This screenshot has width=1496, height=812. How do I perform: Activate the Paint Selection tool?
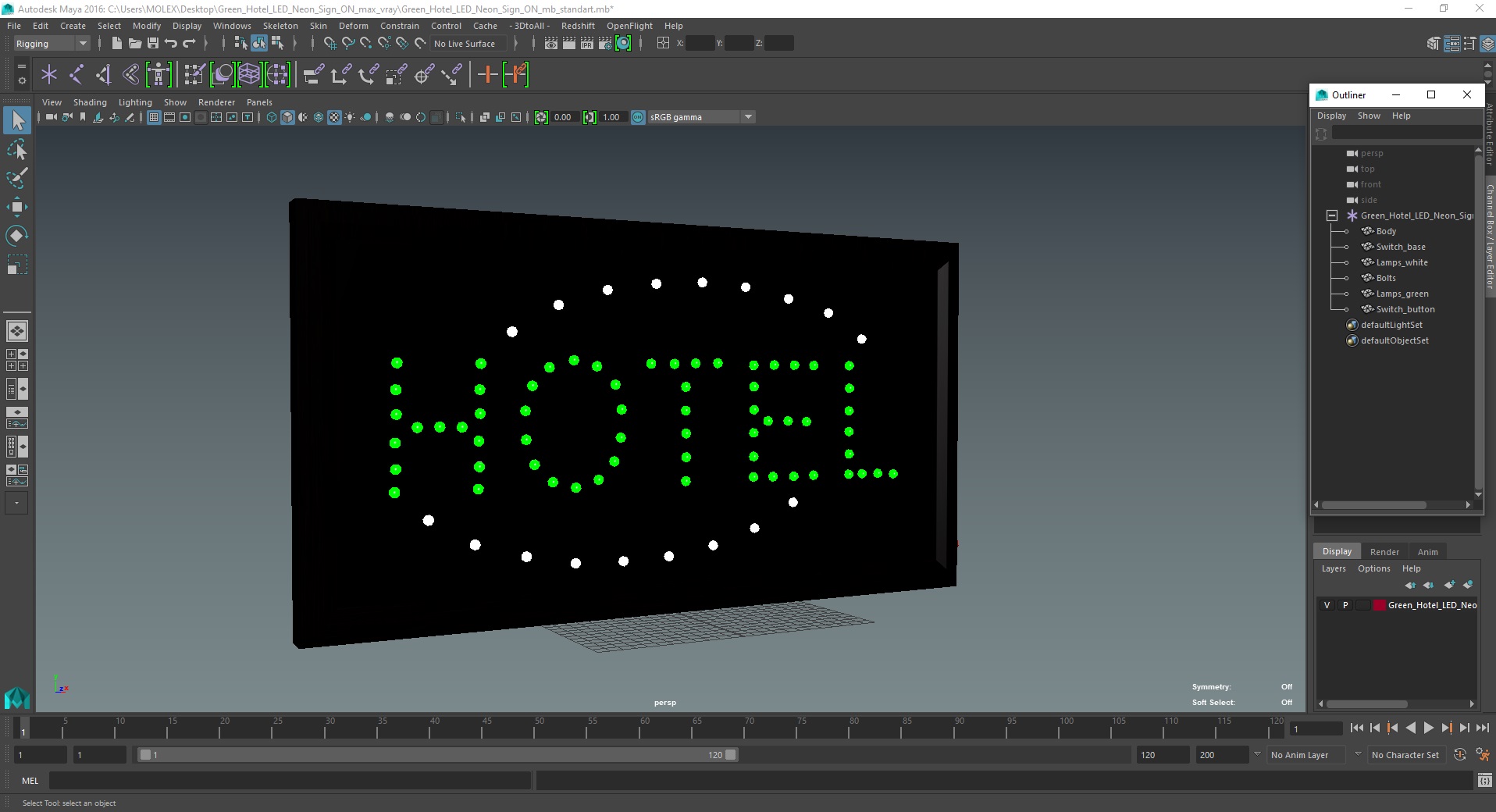point(17,178)
